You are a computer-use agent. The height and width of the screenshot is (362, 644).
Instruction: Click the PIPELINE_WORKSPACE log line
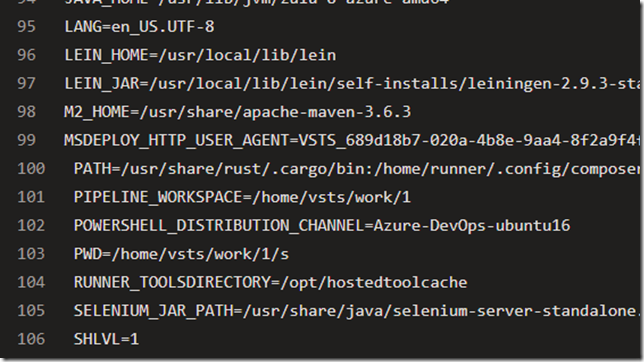pyautogui.click(x=242, y=197)
